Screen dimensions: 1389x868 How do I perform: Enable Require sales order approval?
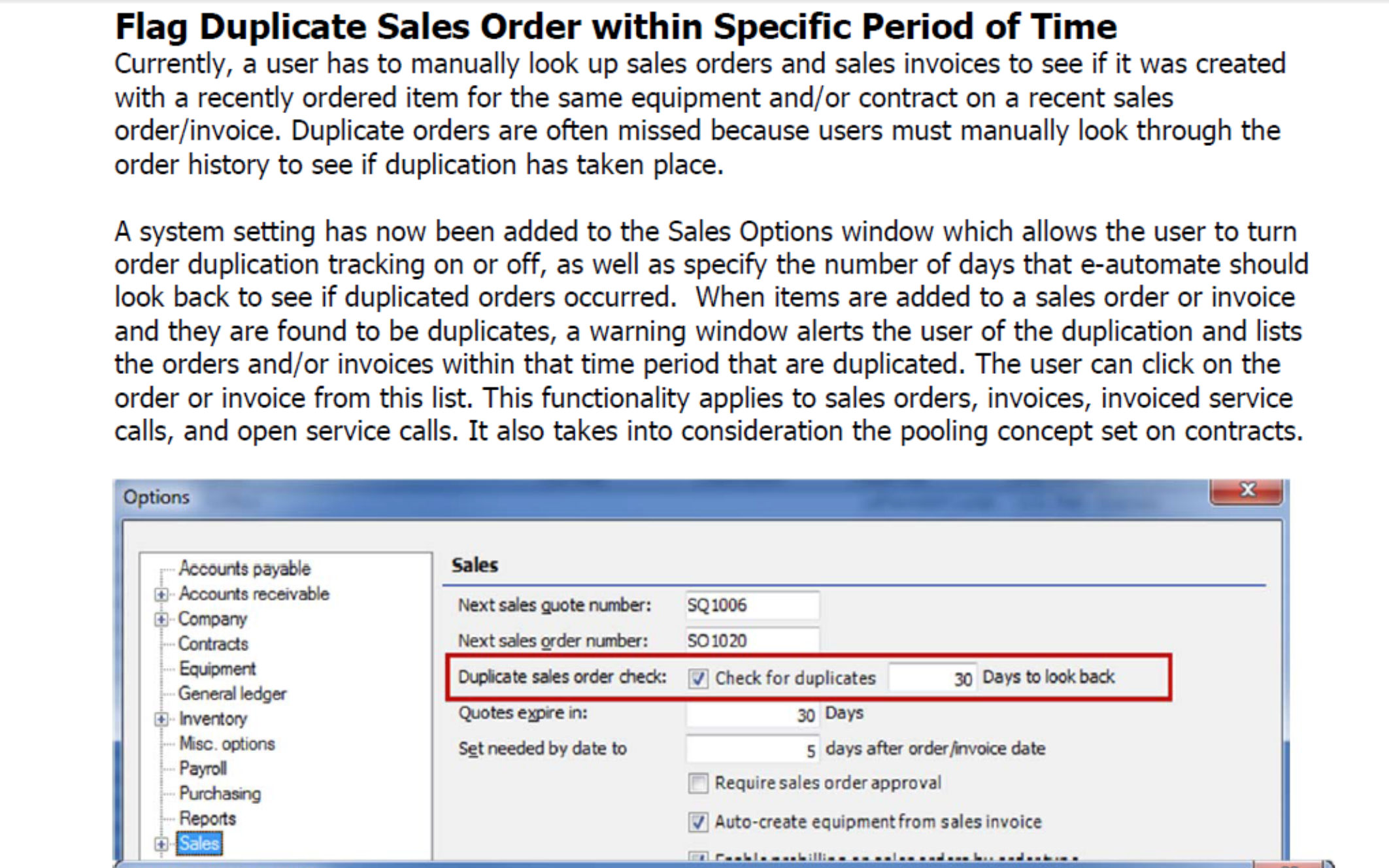698,783
